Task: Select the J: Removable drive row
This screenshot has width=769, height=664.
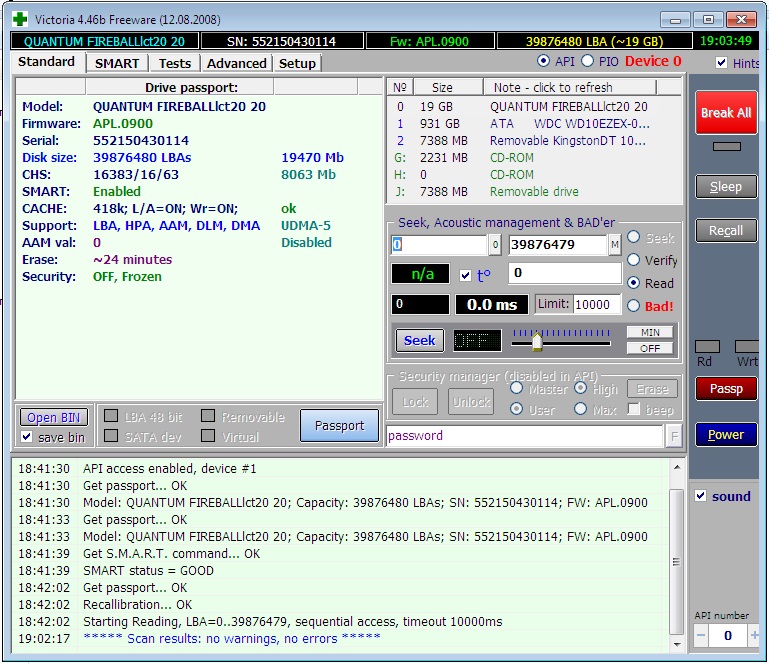Action: pyautogui.click(x=535, y=192)
